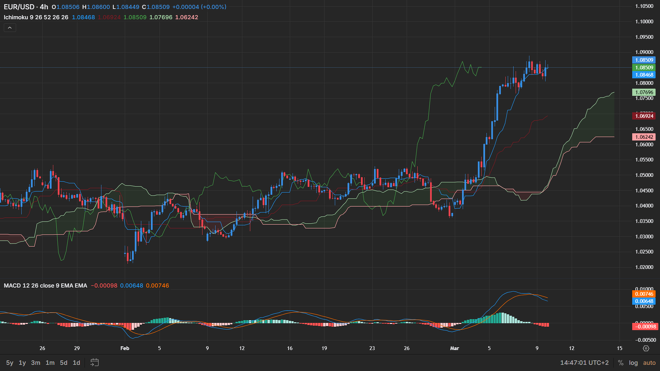660x371 pixels.
Task: Click the 1.07696 price axis label
Action: pos(644,92)
